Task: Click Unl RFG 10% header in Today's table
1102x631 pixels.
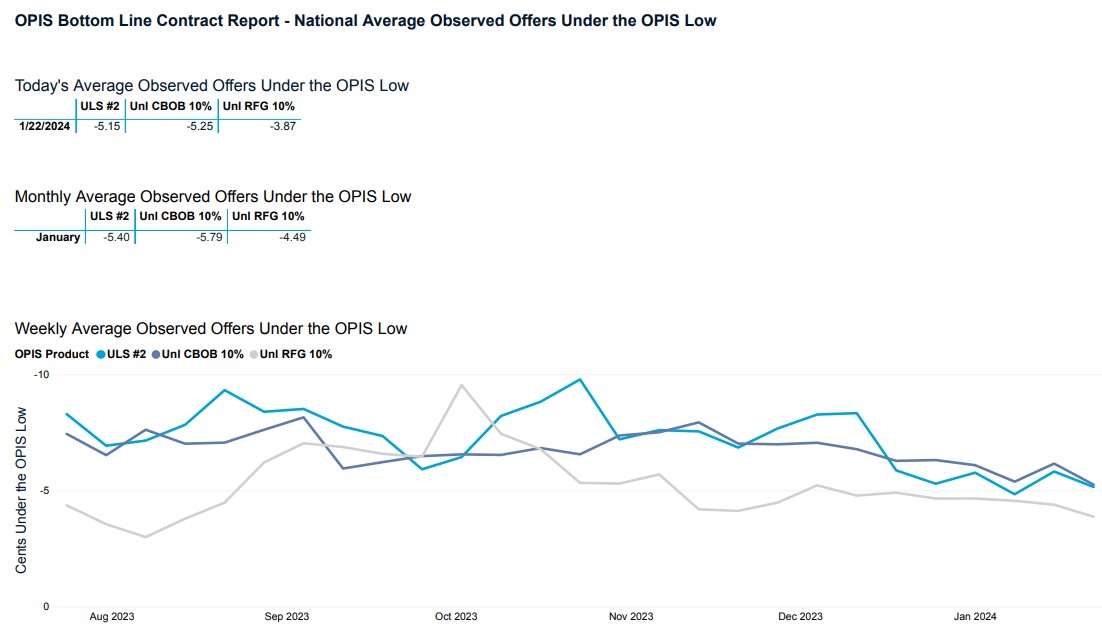Action: point(258,106)
